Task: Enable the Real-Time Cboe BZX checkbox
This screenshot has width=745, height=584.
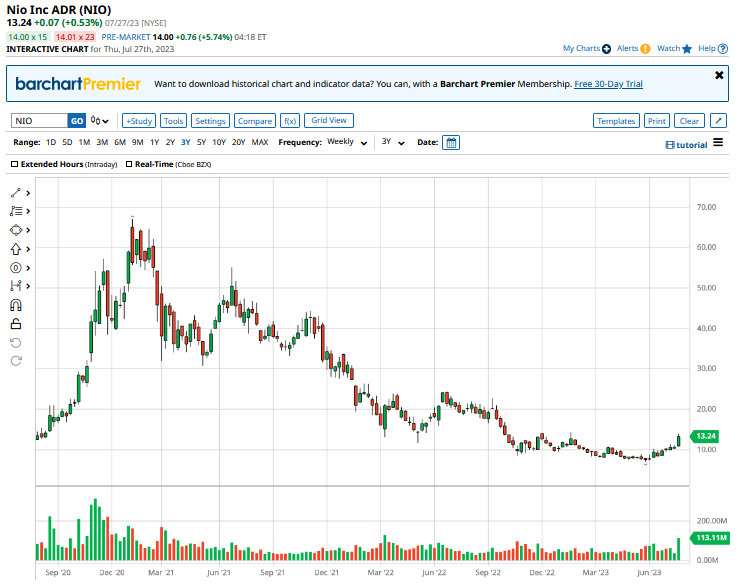Action: pos(129,164)
